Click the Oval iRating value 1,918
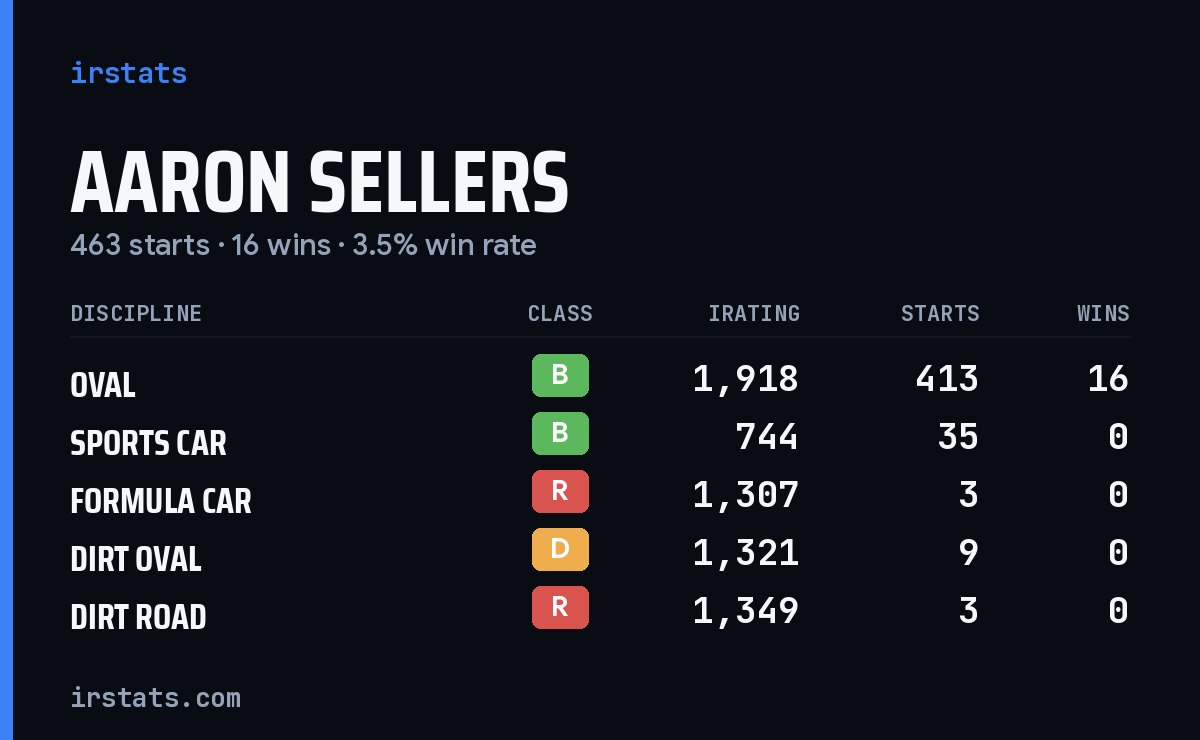Screen dimensions: 1200x740 coord(746,378)
